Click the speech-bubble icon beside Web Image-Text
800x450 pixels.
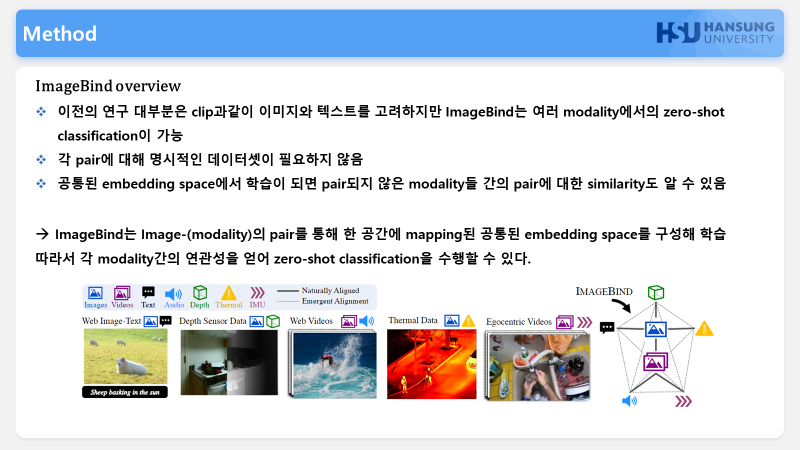pyautogui.click(x=166, y=321)
